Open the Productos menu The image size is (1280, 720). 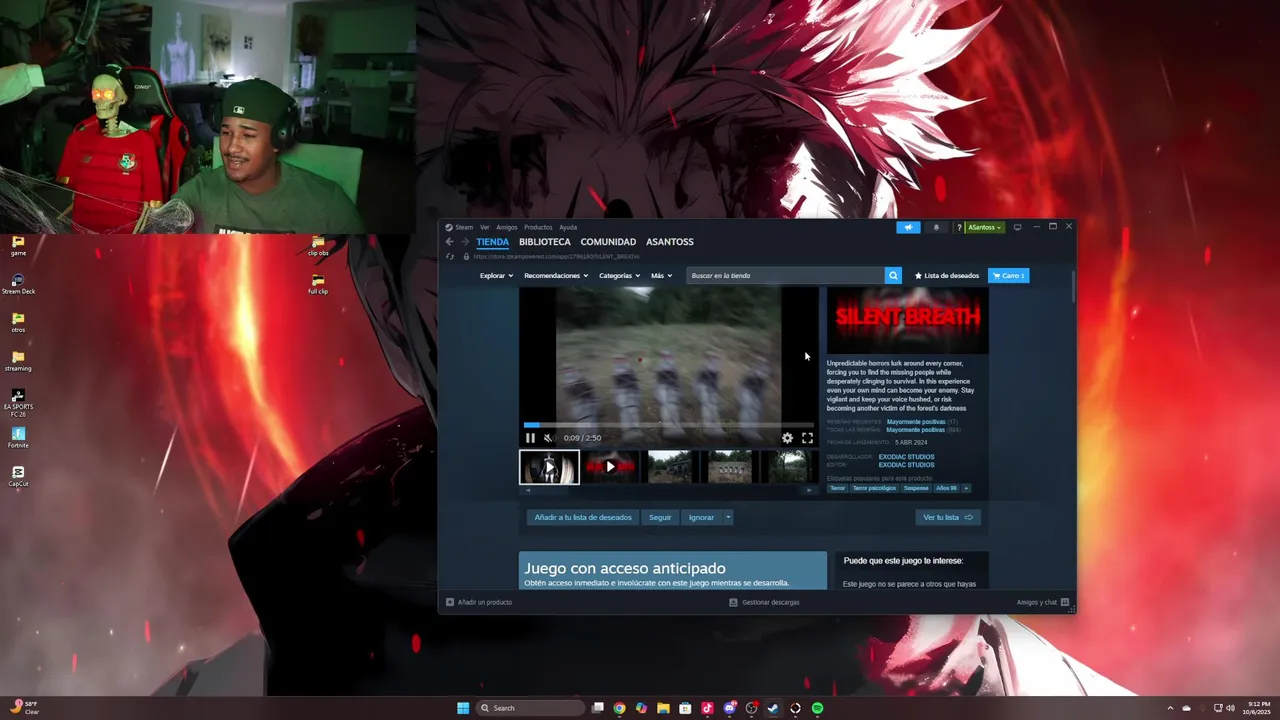(538, 227)
